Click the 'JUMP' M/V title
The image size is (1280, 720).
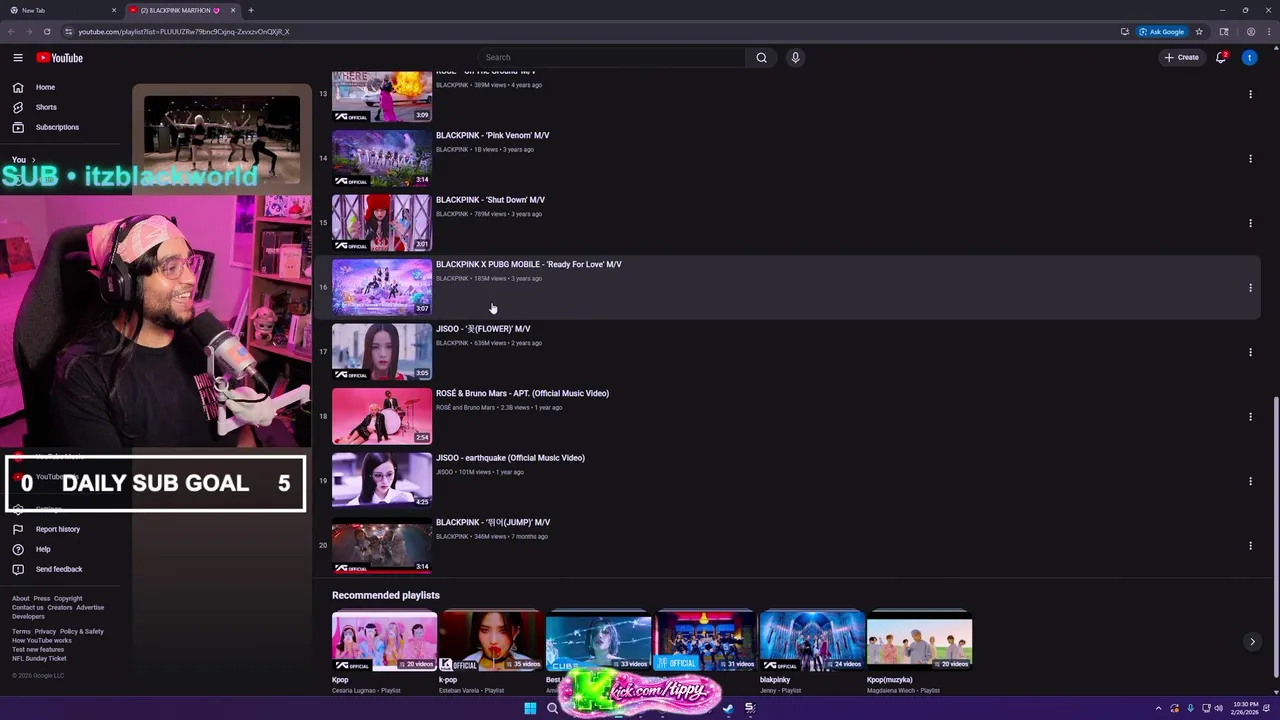[493, 522]
